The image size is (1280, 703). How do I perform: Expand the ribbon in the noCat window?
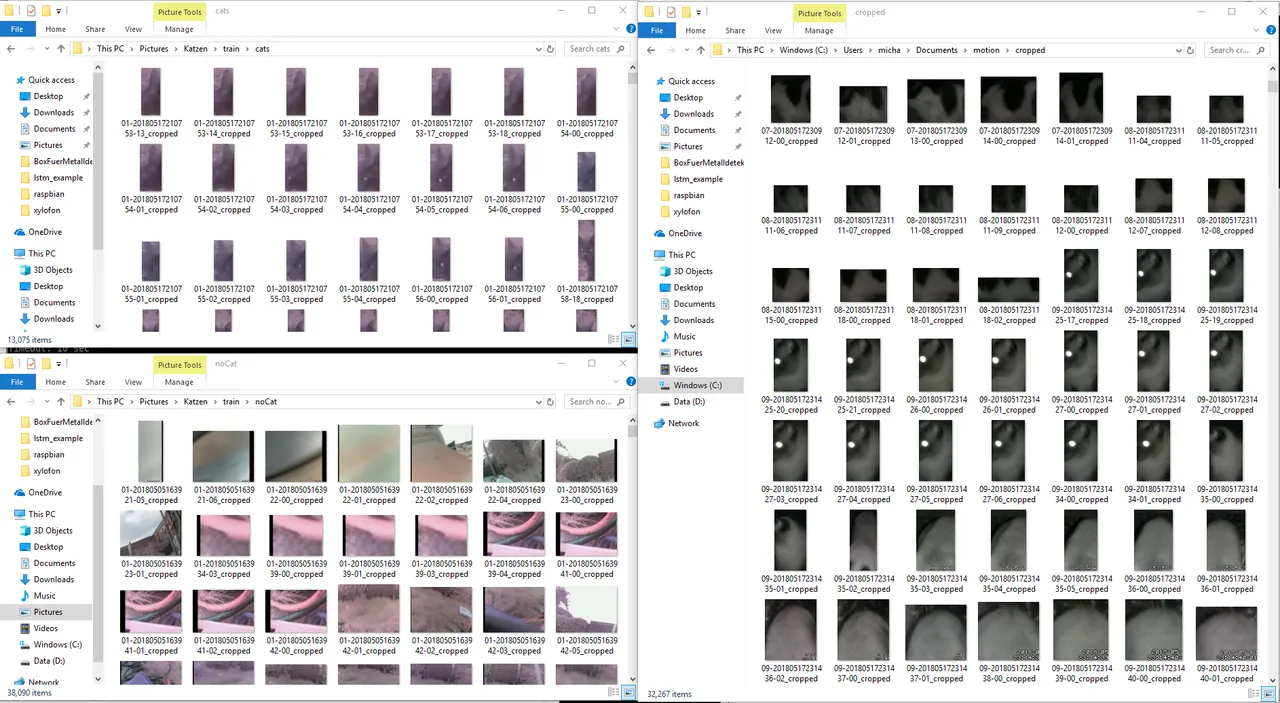point(616,383)
